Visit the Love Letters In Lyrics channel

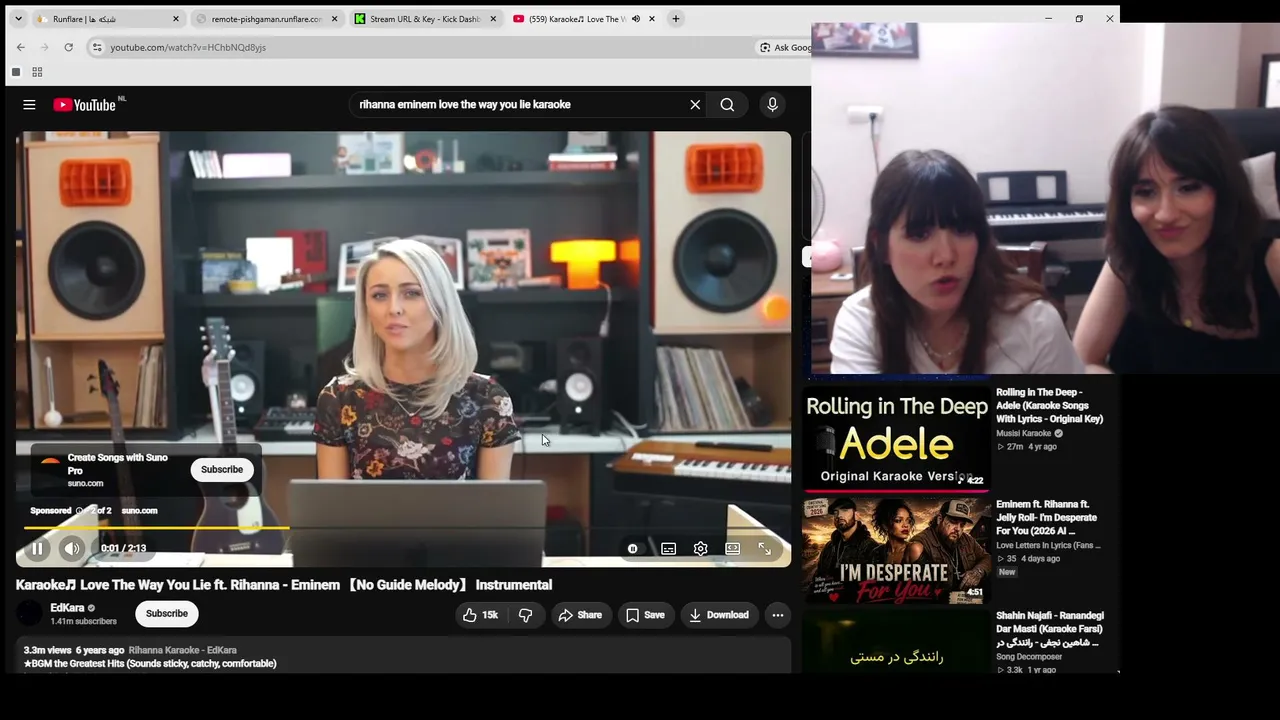[1048, 546]
